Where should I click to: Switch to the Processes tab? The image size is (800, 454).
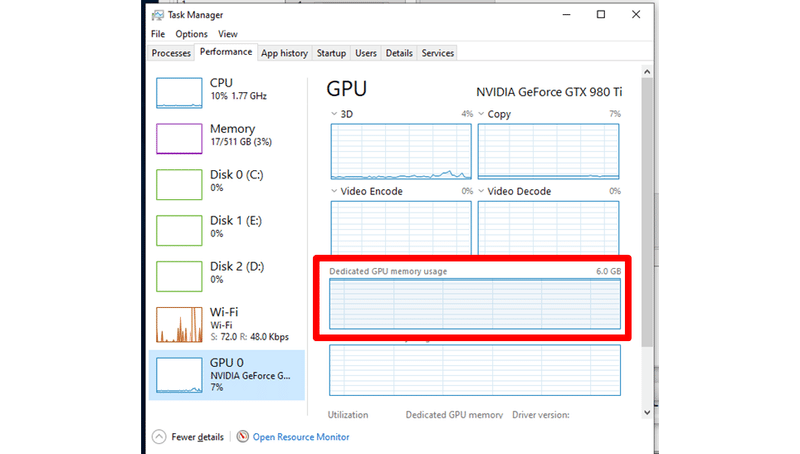point(171,53)
